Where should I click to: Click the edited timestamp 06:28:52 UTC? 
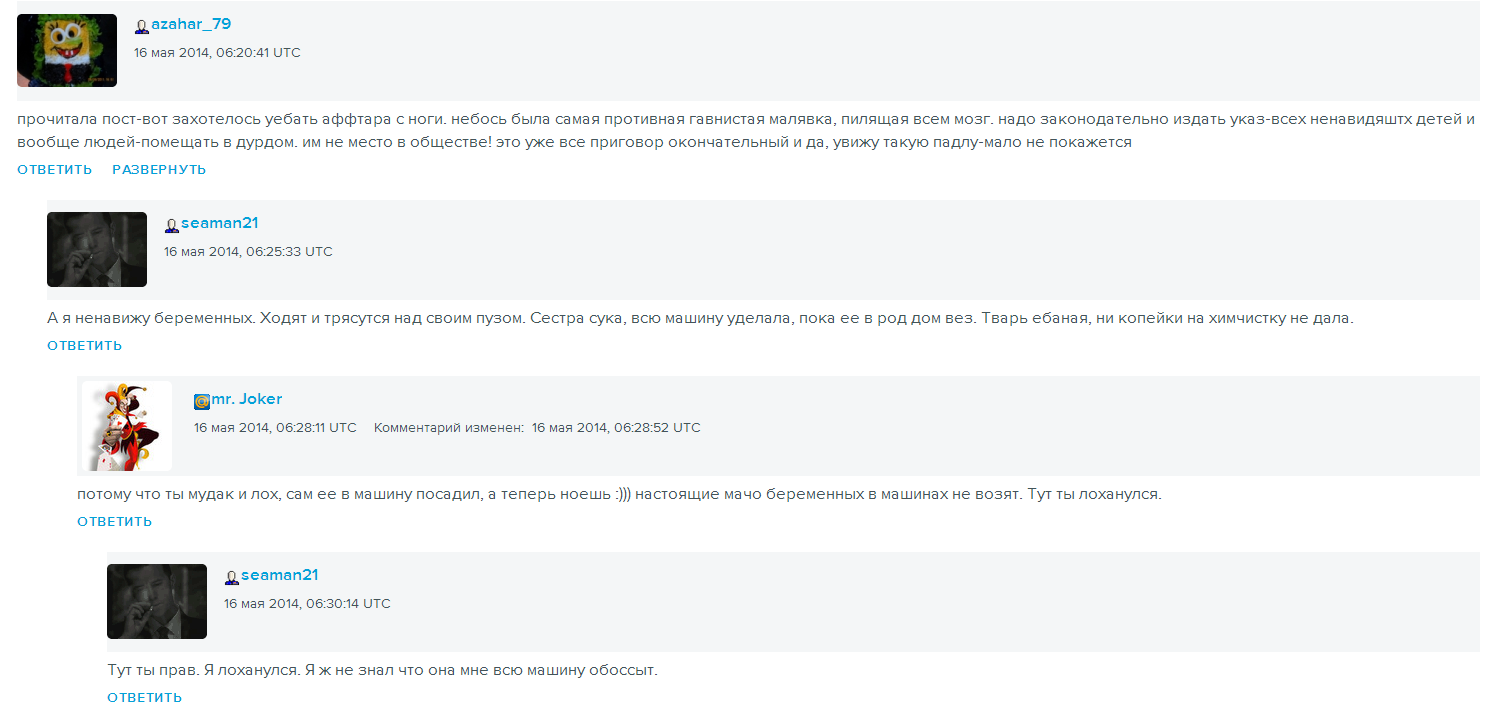616,428
